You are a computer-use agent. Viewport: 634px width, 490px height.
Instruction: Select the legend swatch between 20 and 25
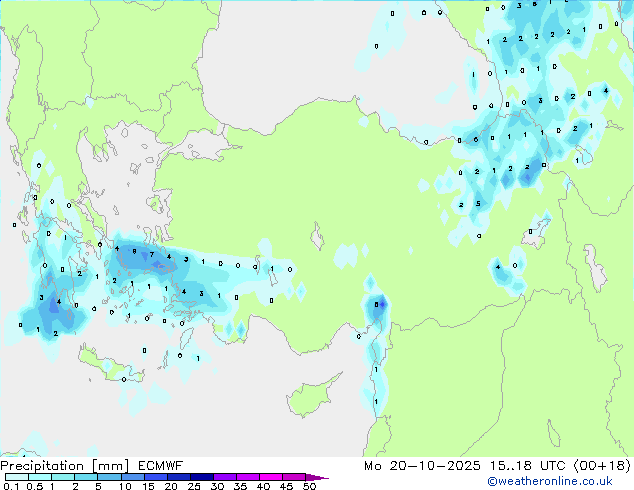178,477
